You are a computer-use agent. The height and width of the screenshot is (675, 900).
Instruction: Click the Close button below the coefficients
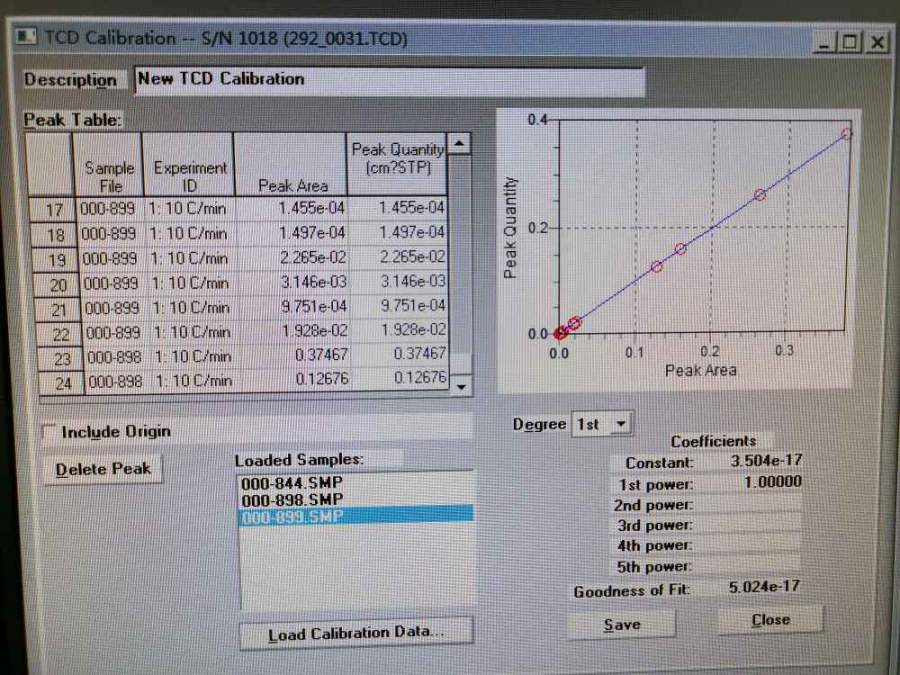point(770,620)
